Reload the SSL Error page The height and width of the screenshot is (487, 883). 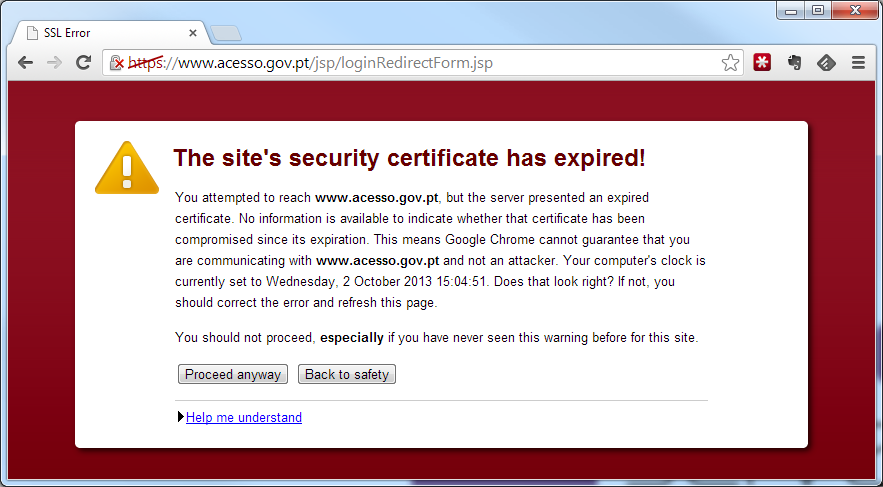pos(84,62)
